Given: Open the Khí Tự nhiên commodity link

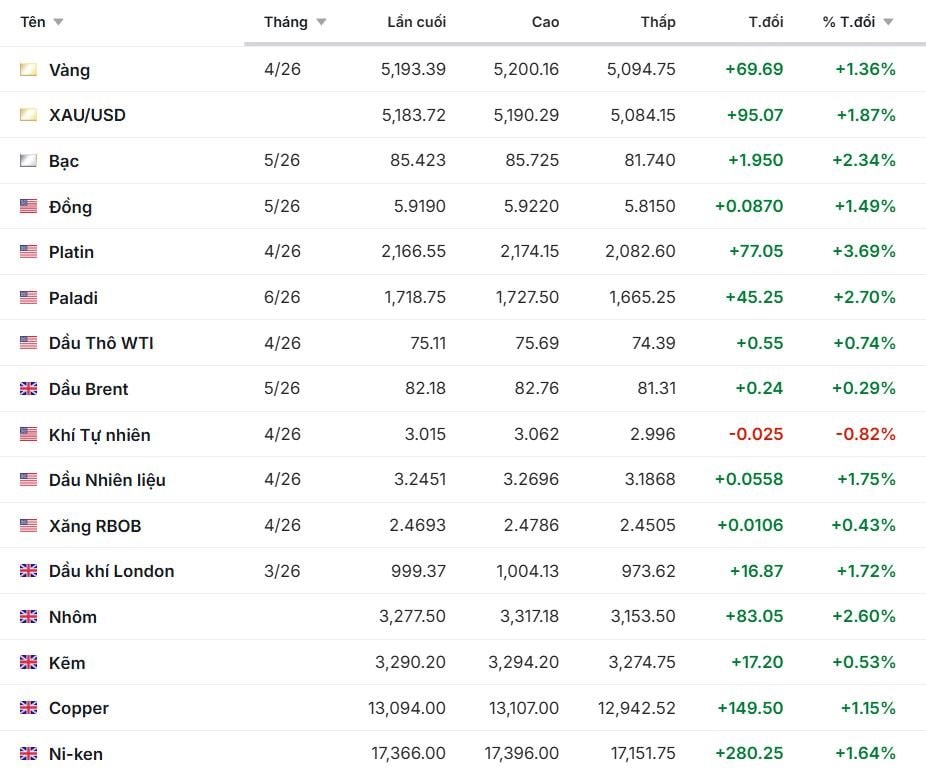Looking at the screenshot, I should click(x=99, y=435).
